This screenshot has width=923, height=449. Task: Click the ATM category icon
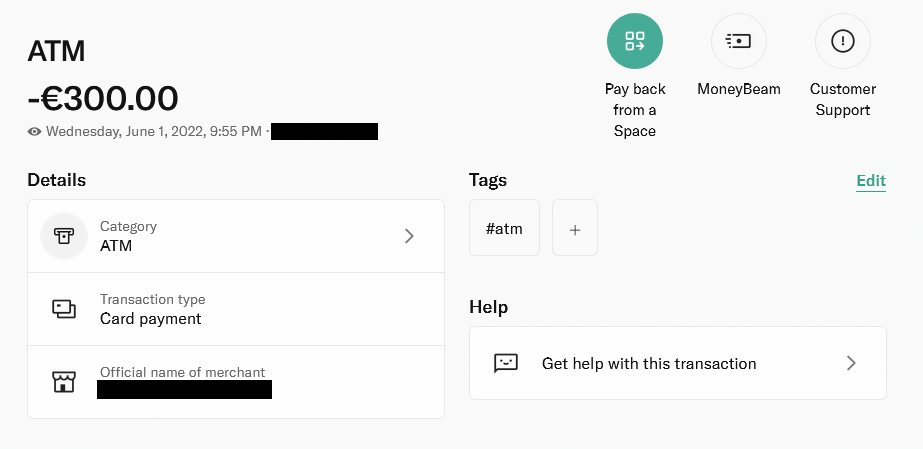tap(64, 236)
